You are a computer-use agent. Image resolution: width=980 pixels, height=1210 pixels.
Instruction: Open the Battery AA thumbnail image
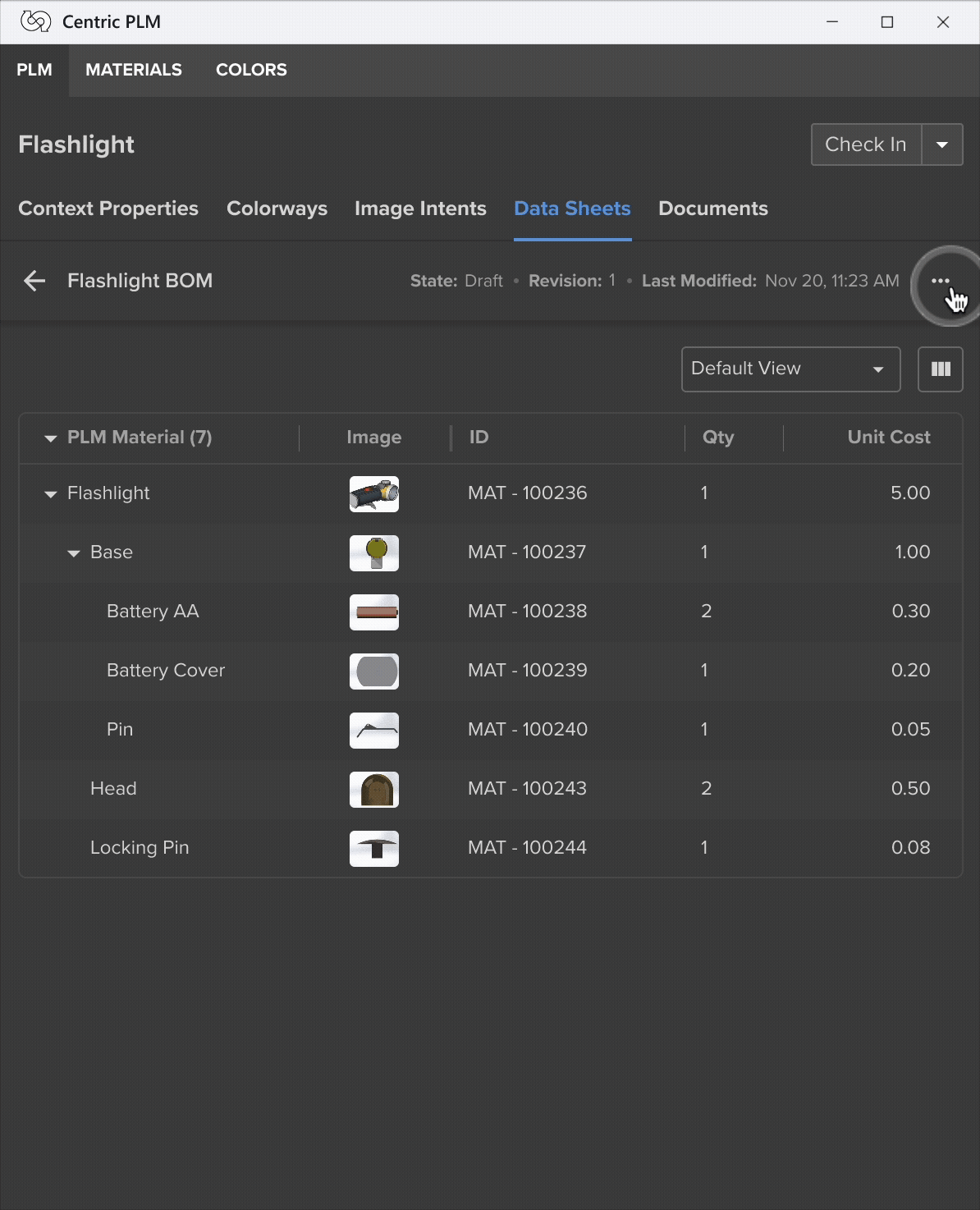(374, 612)
